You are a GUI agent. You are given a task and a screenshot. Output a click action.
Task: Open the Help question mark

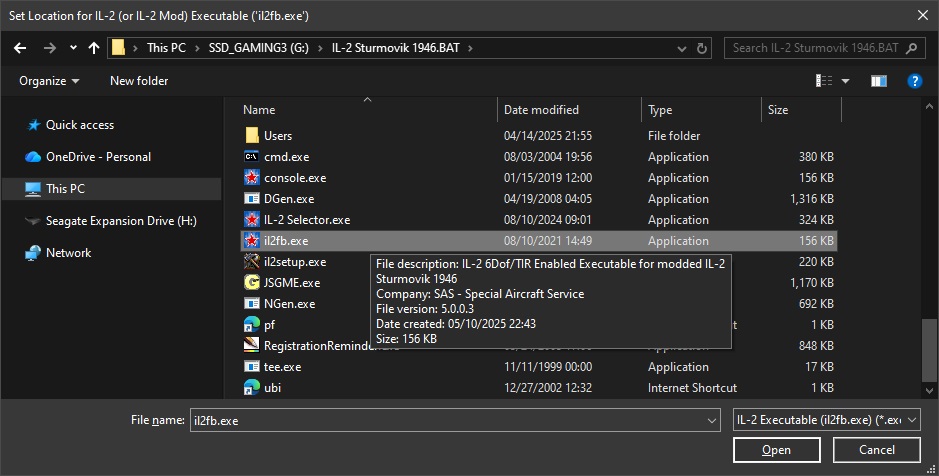pos(914,81)
